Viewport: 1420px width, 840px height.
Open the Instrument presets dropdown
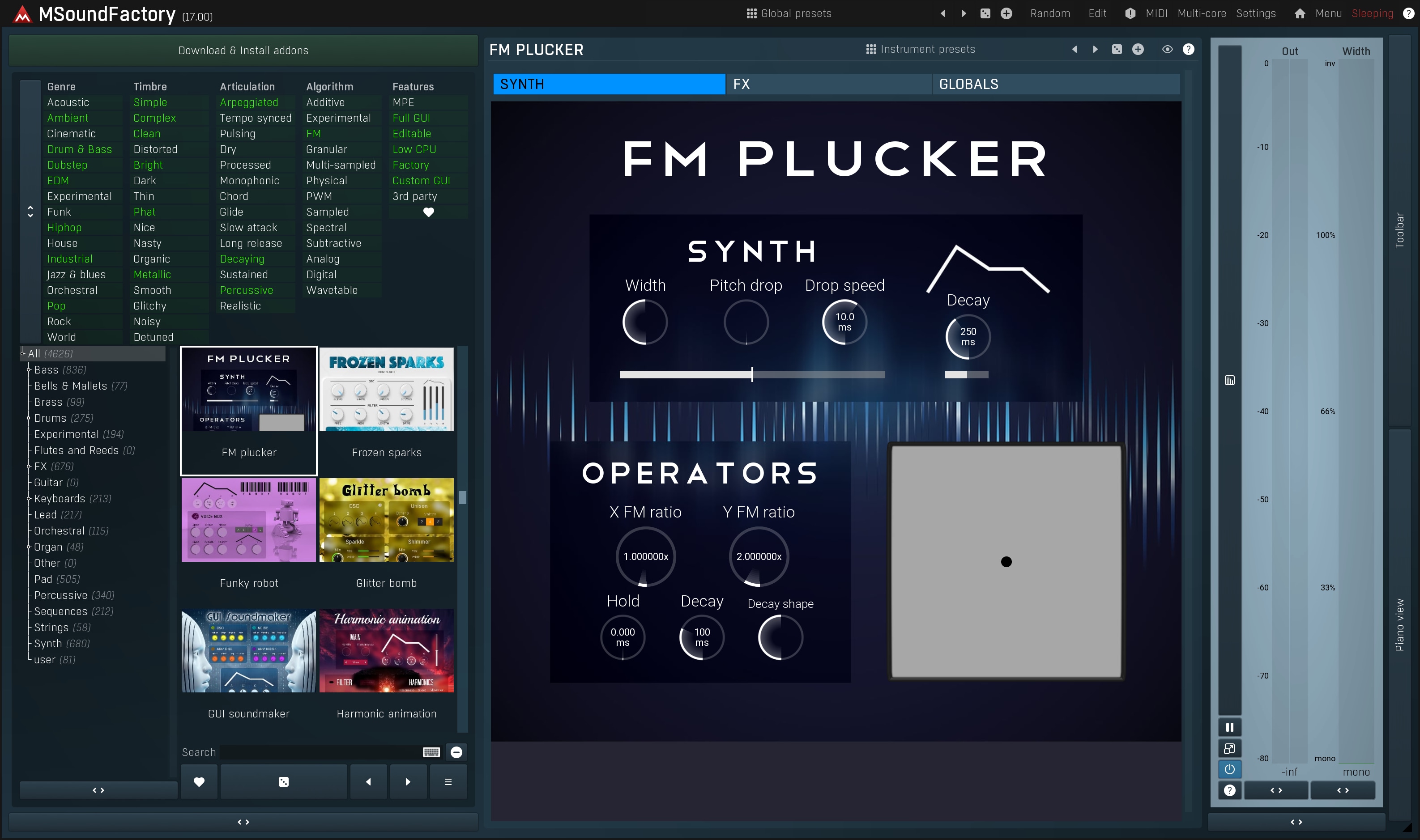tap(920, 49)
